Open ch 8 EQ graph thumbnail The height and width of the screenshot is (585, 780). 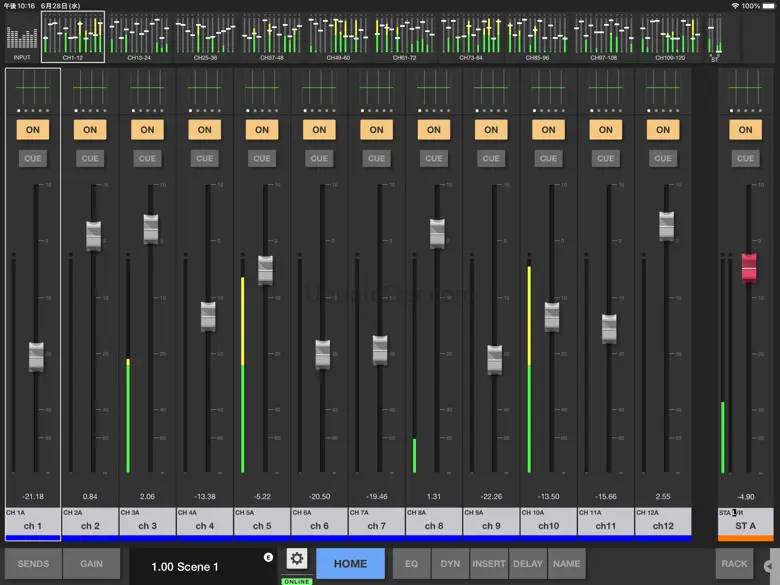(434, 88)
